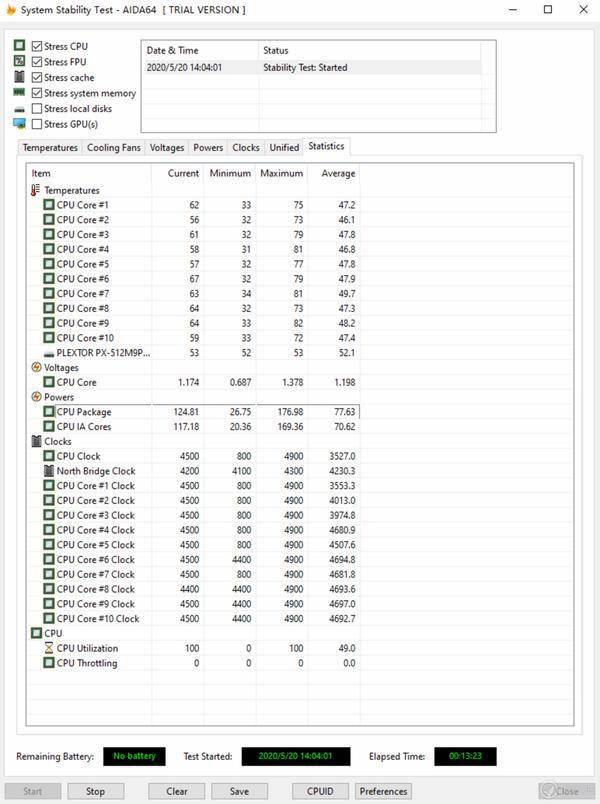Open the Voltages tab
Viewport: 600px width, 804px height.
[x=167, y=148]
